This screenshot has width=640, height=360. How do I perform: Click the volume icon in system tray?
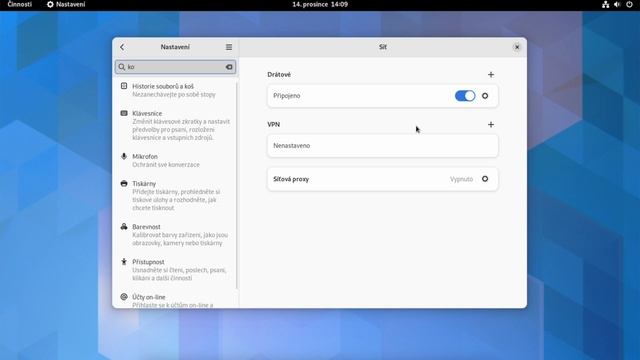point(617,4)
